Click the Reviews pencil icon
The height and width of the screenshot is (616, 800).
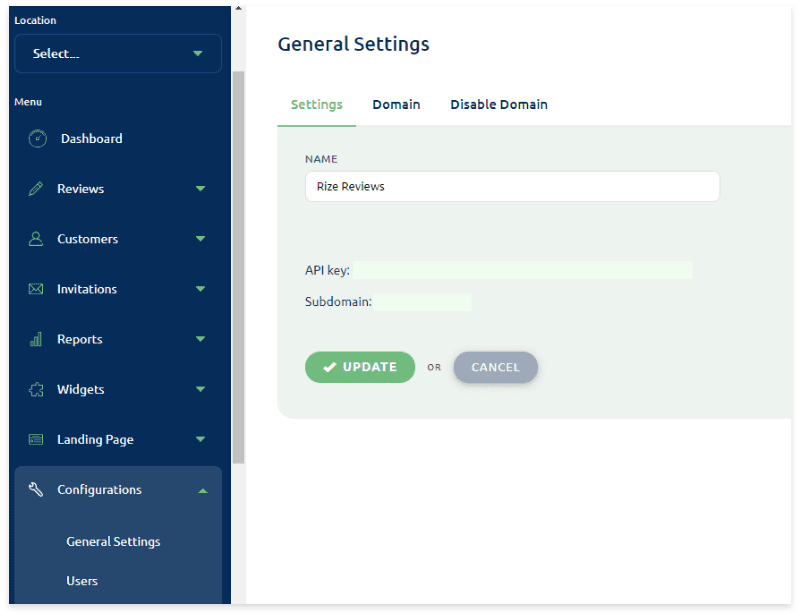point(36,189)
